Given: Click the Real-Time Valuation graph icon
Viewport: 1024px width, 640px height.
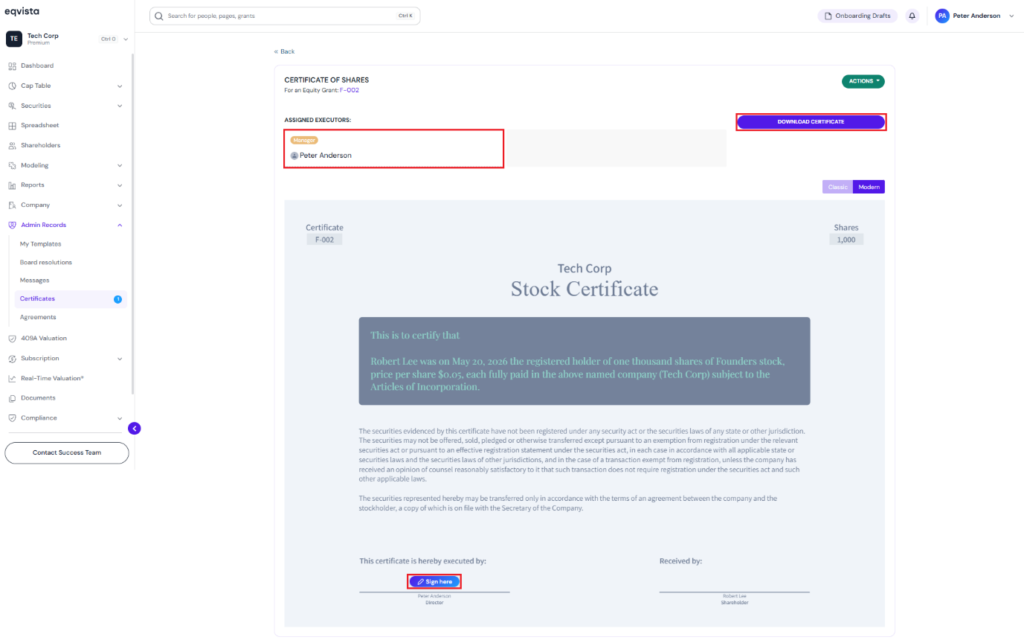Looking at the screenshot, I should click(x=12, y=378).
